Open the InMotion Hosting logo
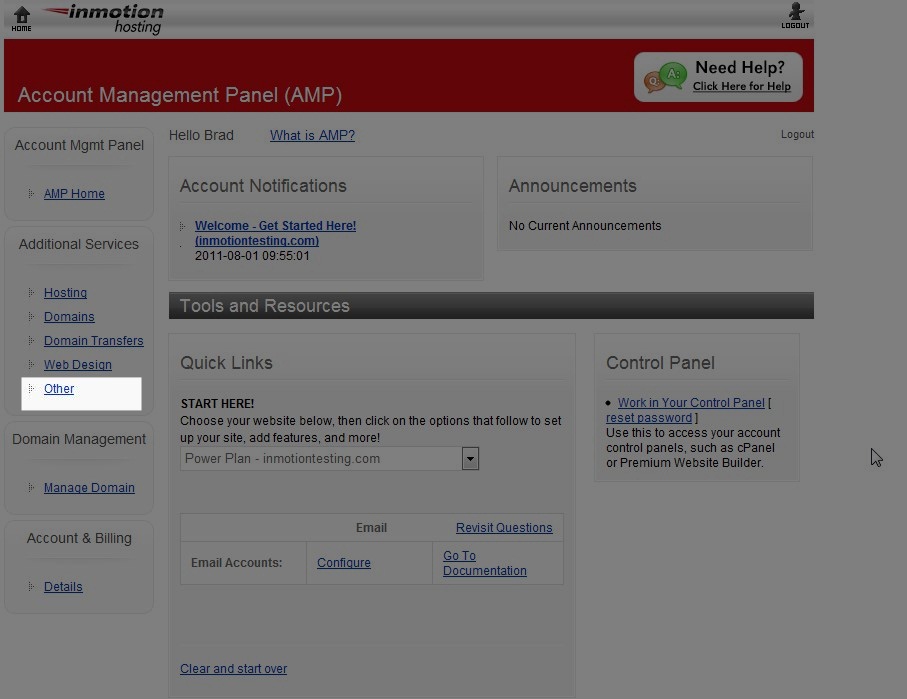 click(x=104, y=19)
